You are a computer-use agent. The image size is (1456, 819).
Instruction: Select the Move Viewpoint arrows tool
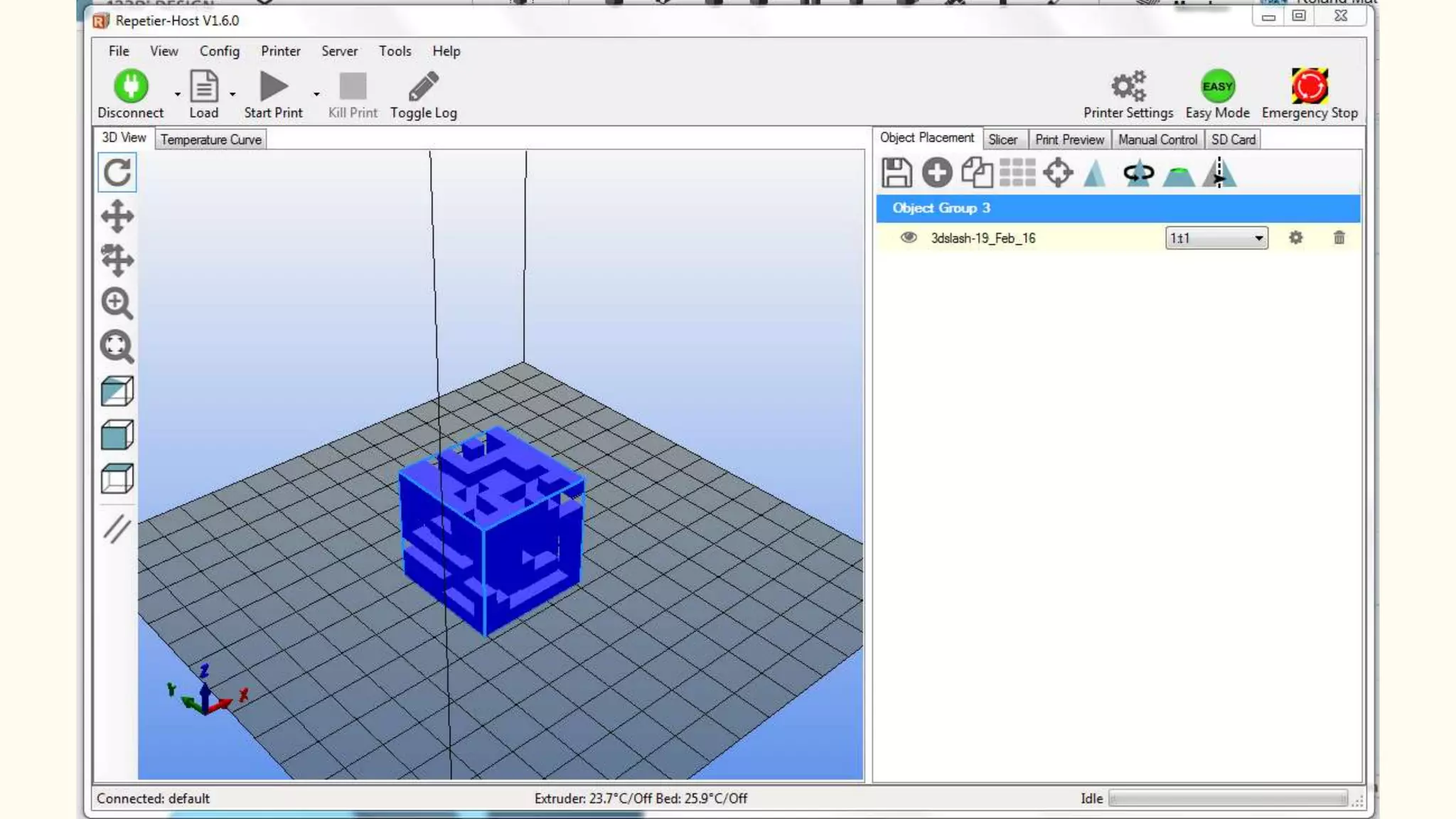117,216
